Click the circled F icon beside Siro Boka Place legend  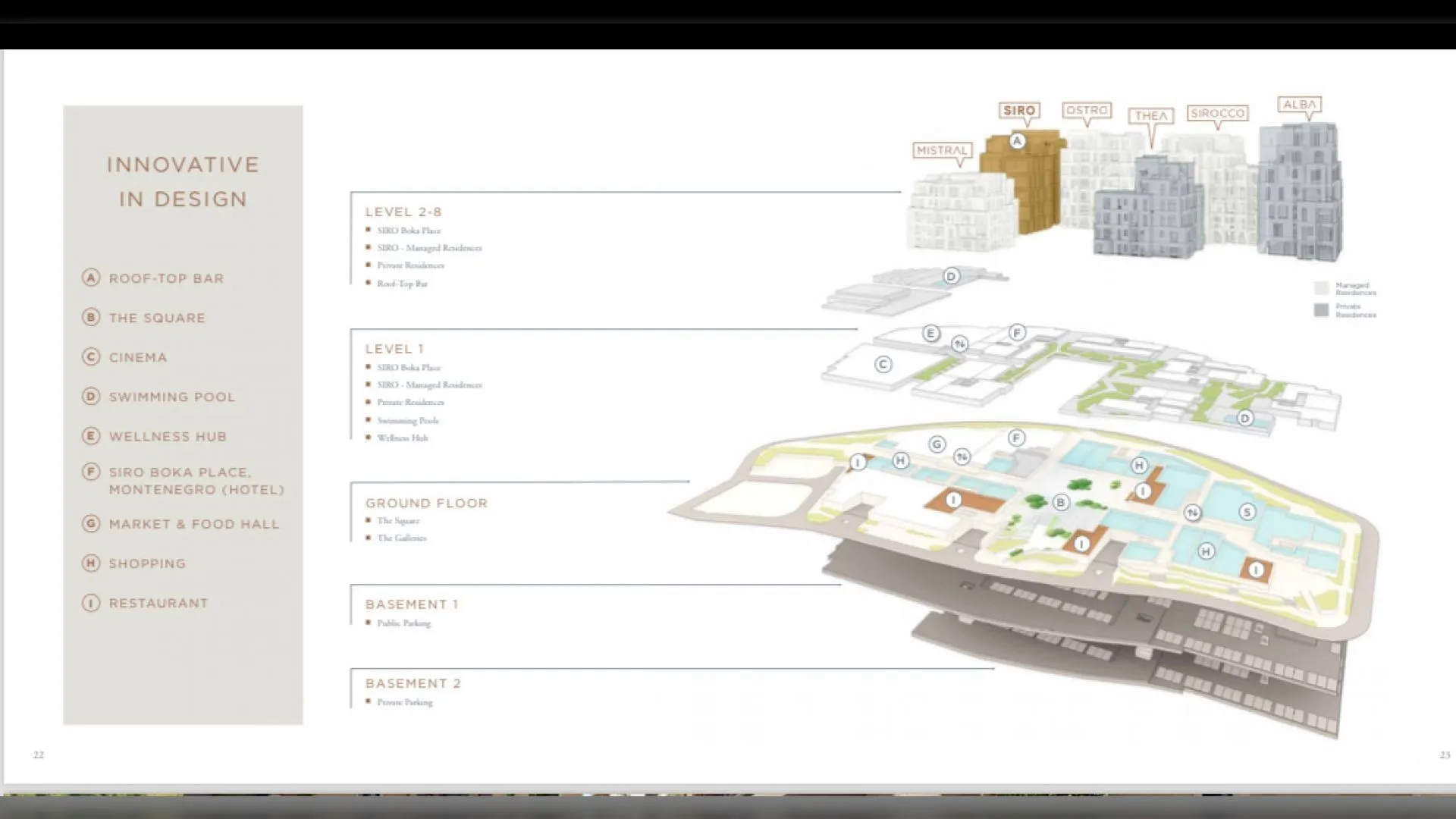click(x=91, y=472)
